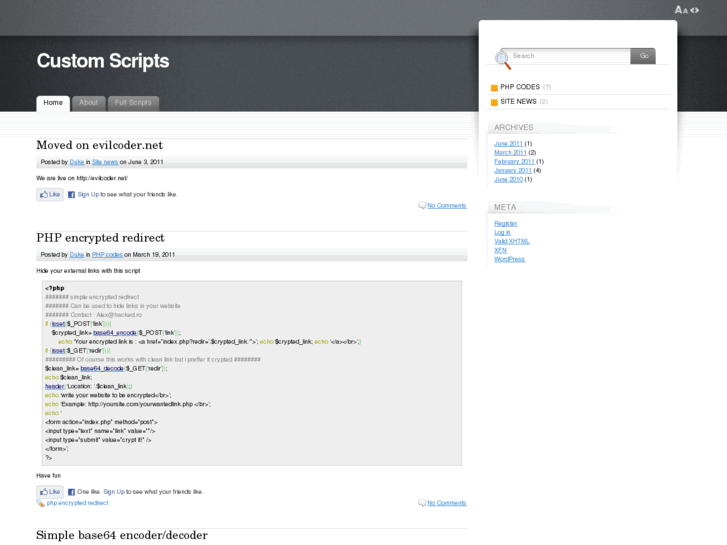The width and height of the screenshot is (727, 545).
Task: Go to the Home tab
Action: [x=53, y=103]
